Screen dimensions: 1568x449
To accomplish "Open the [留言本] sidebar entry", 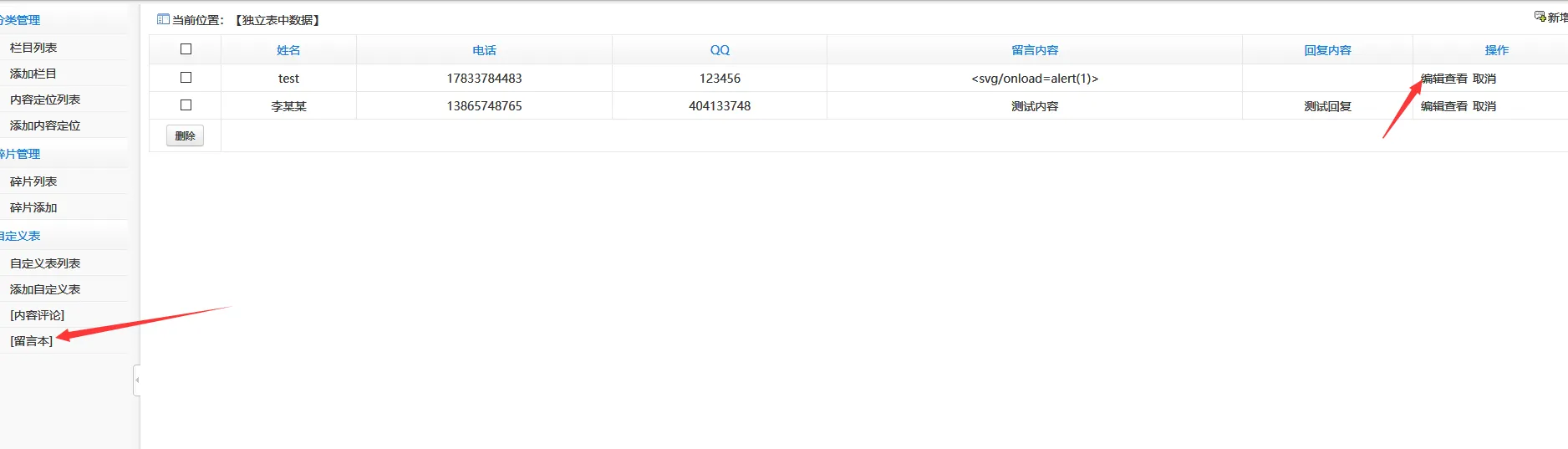I will [32, 341].
